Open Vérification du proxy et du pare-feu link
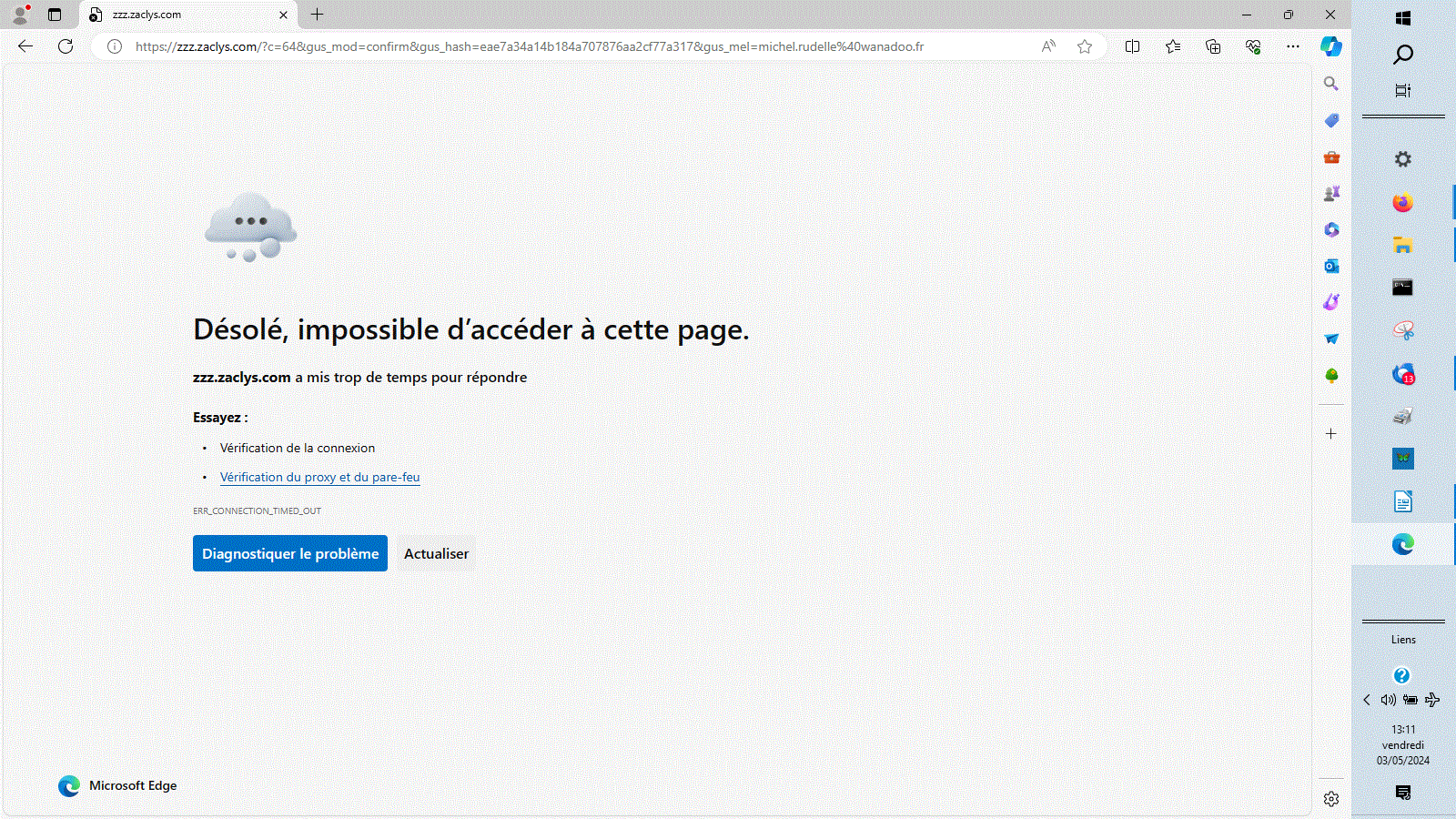Viewport: 1456px width, 819px height. 320,477
